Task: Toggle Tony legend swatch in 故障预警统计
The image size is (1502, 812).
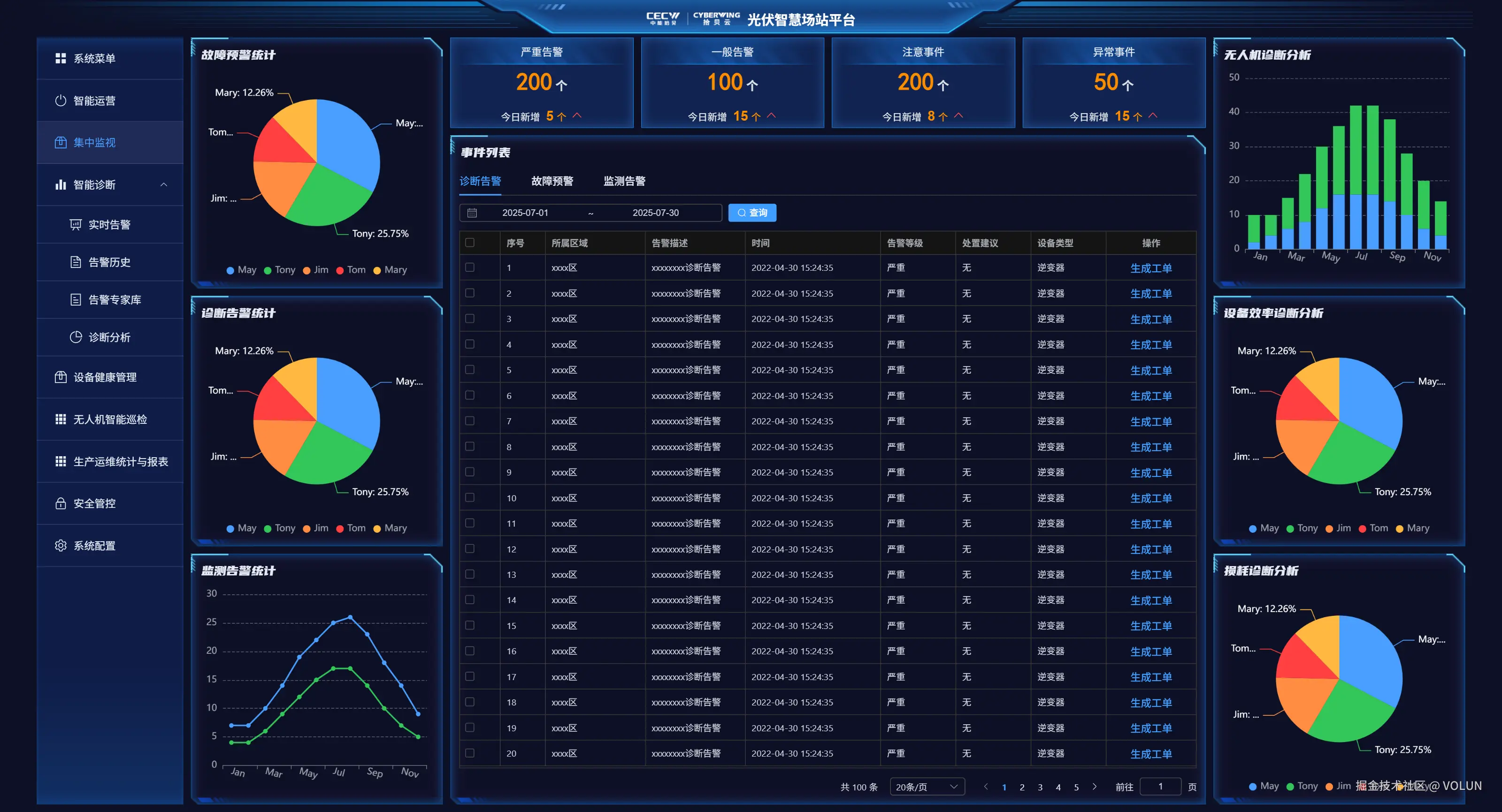Action: coord(268,270)
